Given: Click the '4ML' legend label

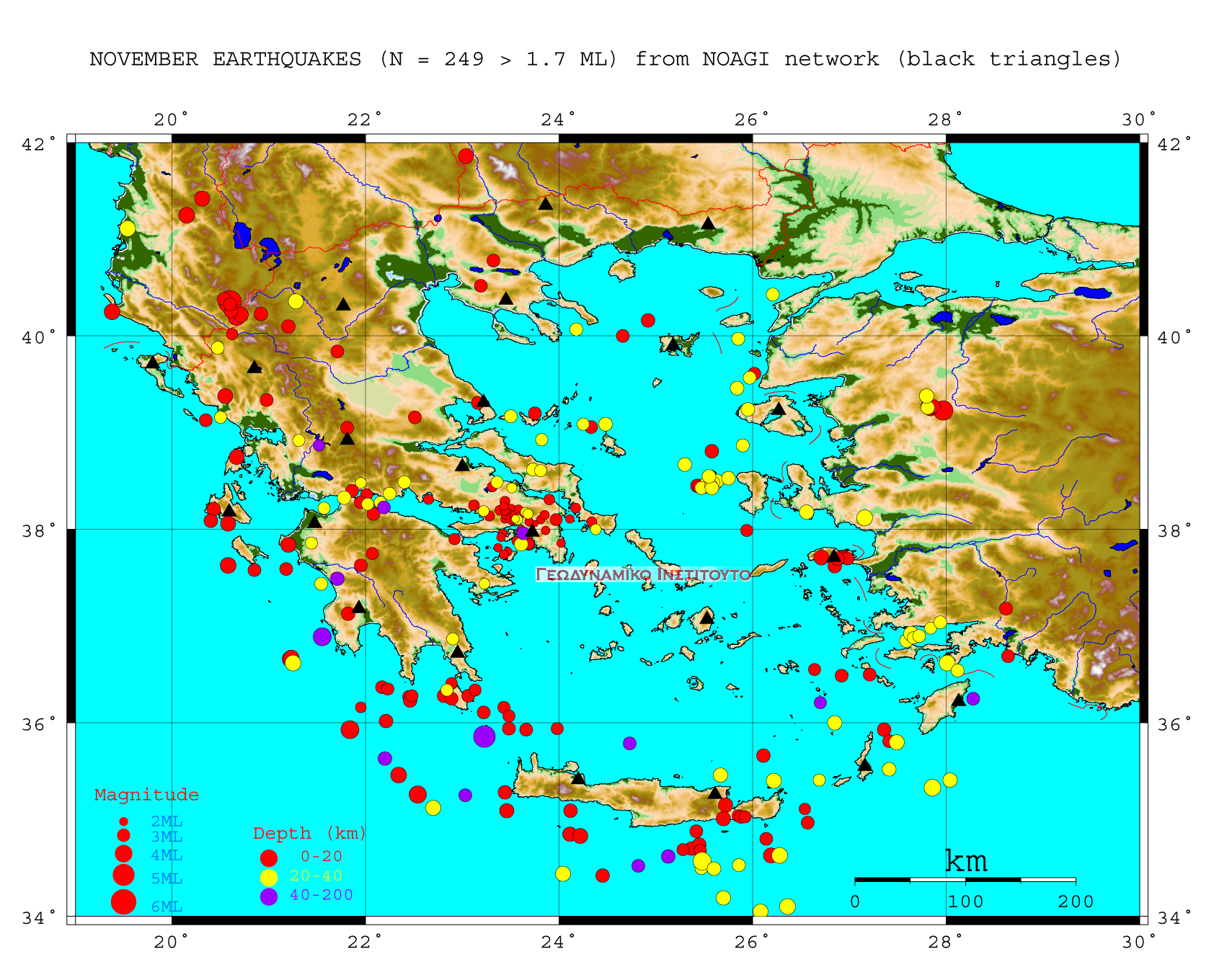Looking at the screenshot, I should 167,855.
